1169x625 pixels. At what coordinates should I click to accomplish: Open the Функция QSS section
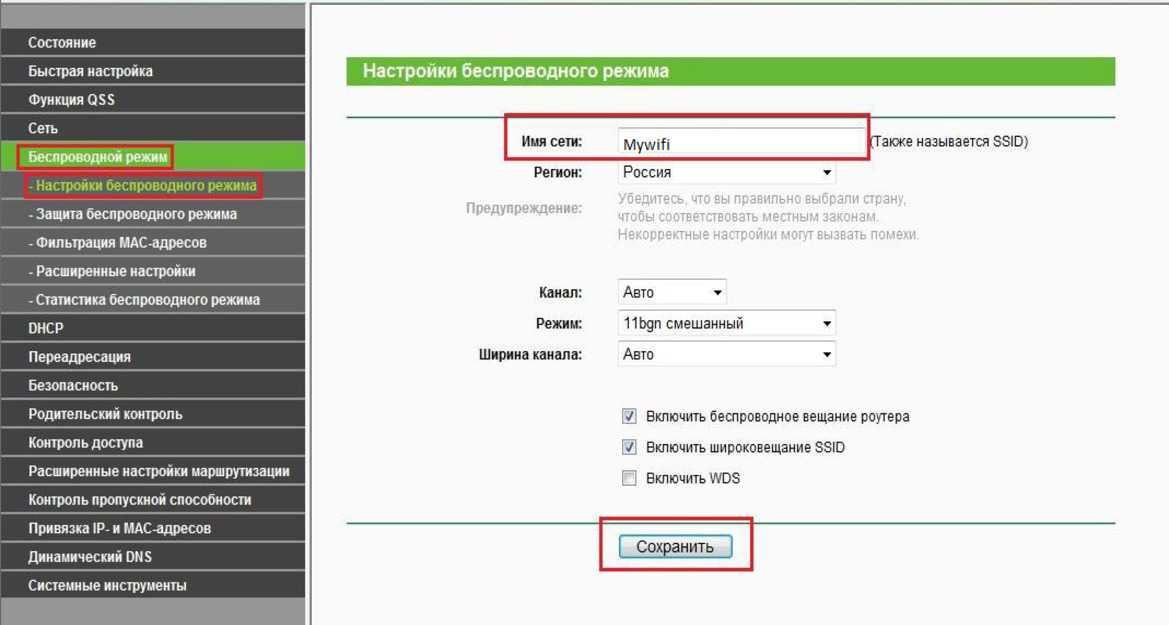point(71,100)
